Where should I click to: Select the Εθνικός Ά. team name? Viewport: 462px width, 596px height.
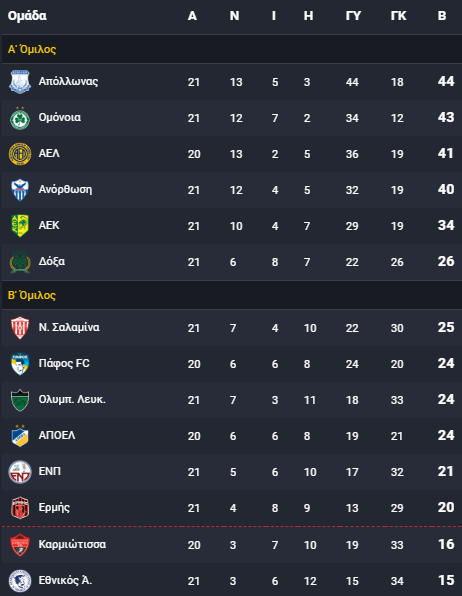pos(65,580)
